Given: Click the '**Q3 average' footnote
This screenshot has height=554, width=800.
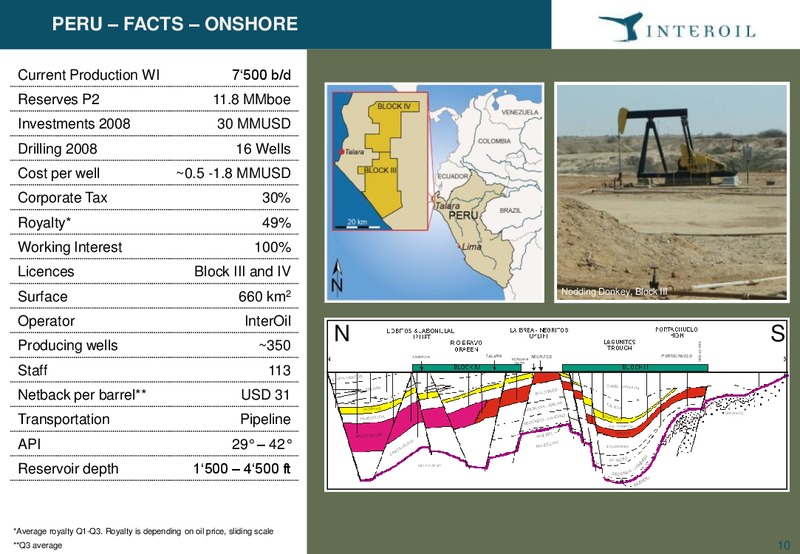Looking at the screenshot, I should (38, 545).
